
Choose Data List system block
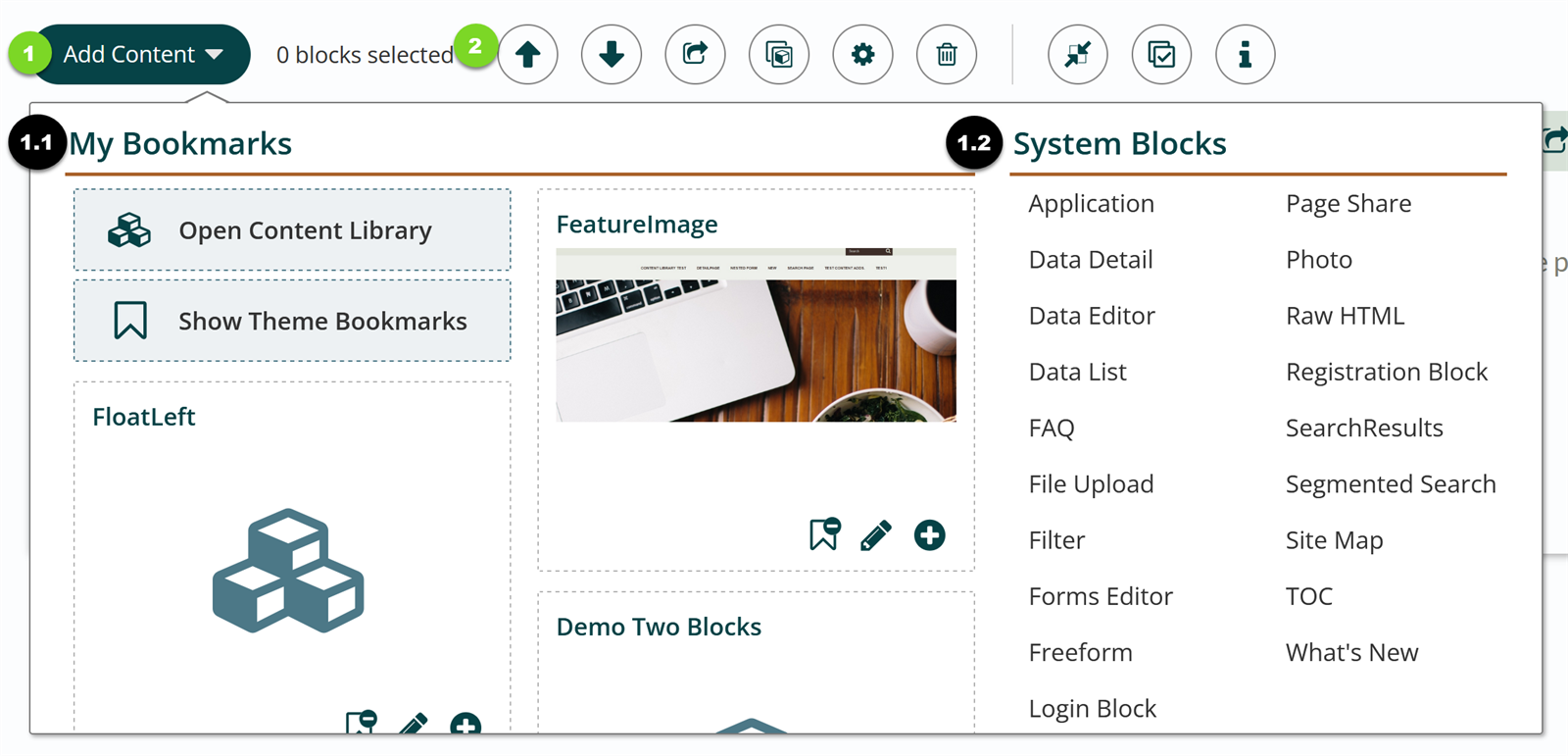(1078, 372)
